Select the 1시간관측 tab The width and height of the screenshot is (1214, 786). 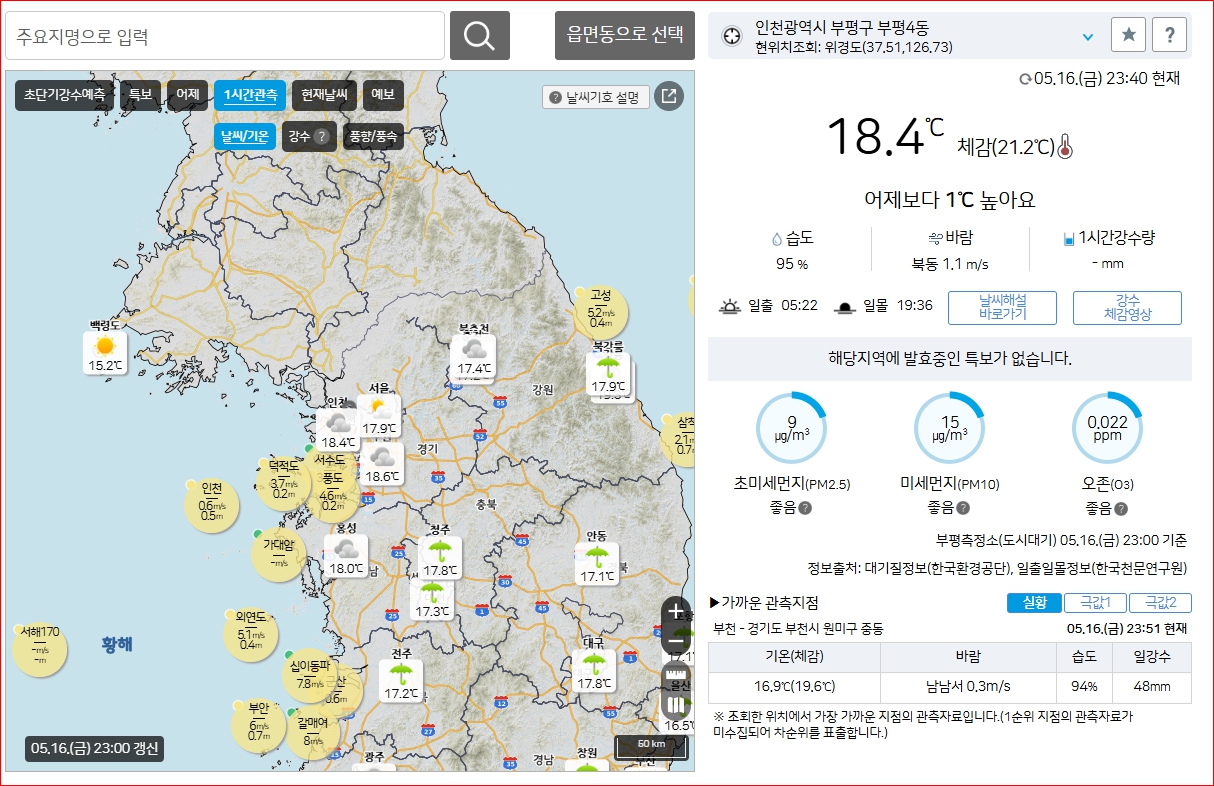point(250,95)
